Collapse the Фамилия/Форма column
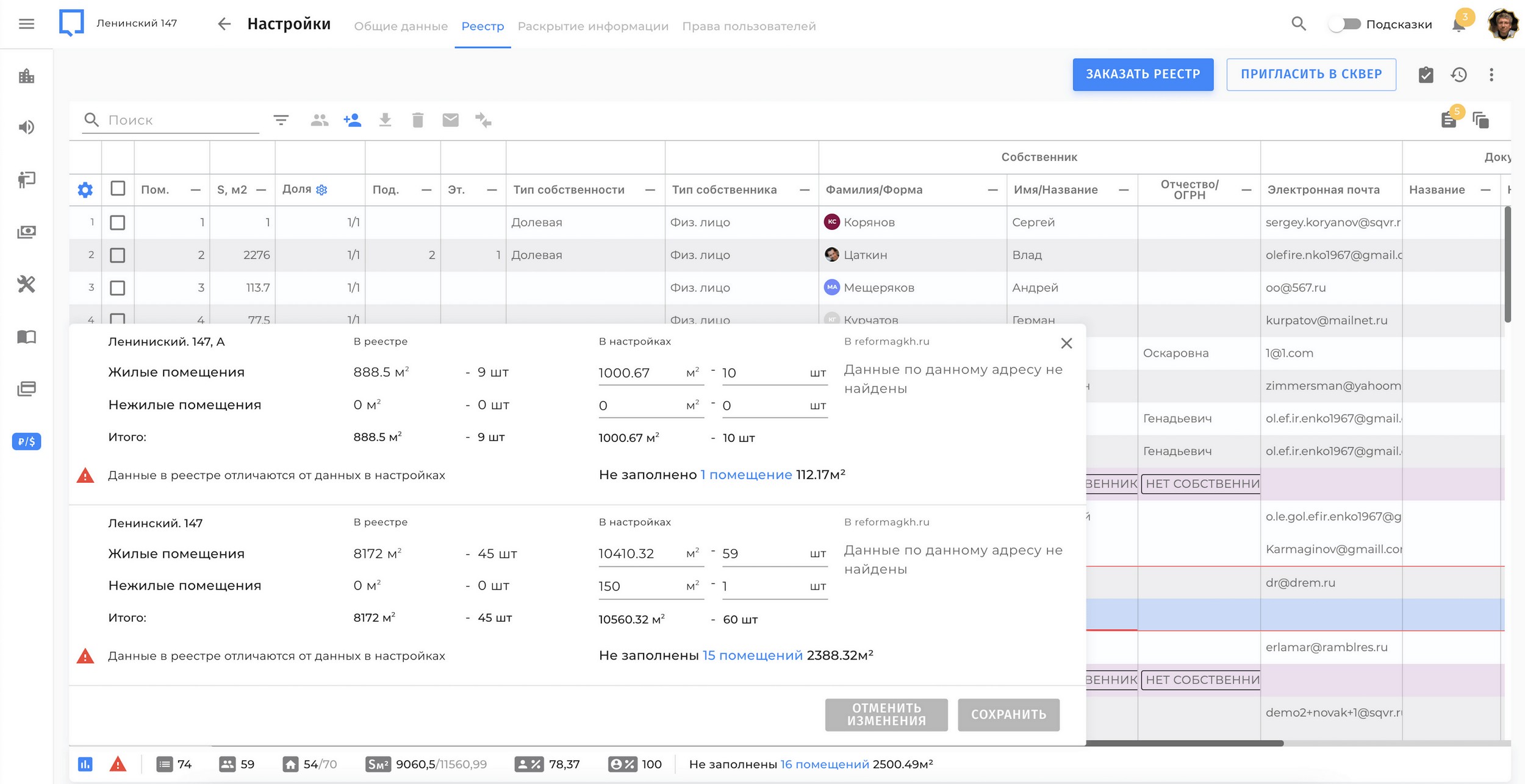1525x784 pixels. 992,190
